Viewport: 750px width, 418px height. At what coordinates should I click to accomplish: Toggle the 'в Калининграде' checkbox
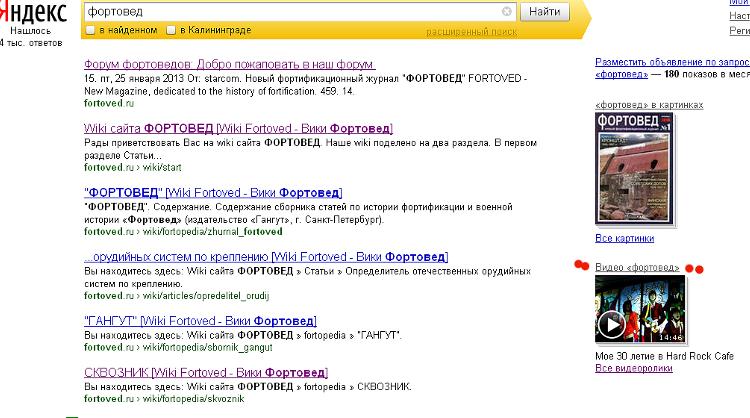(171, 30)
